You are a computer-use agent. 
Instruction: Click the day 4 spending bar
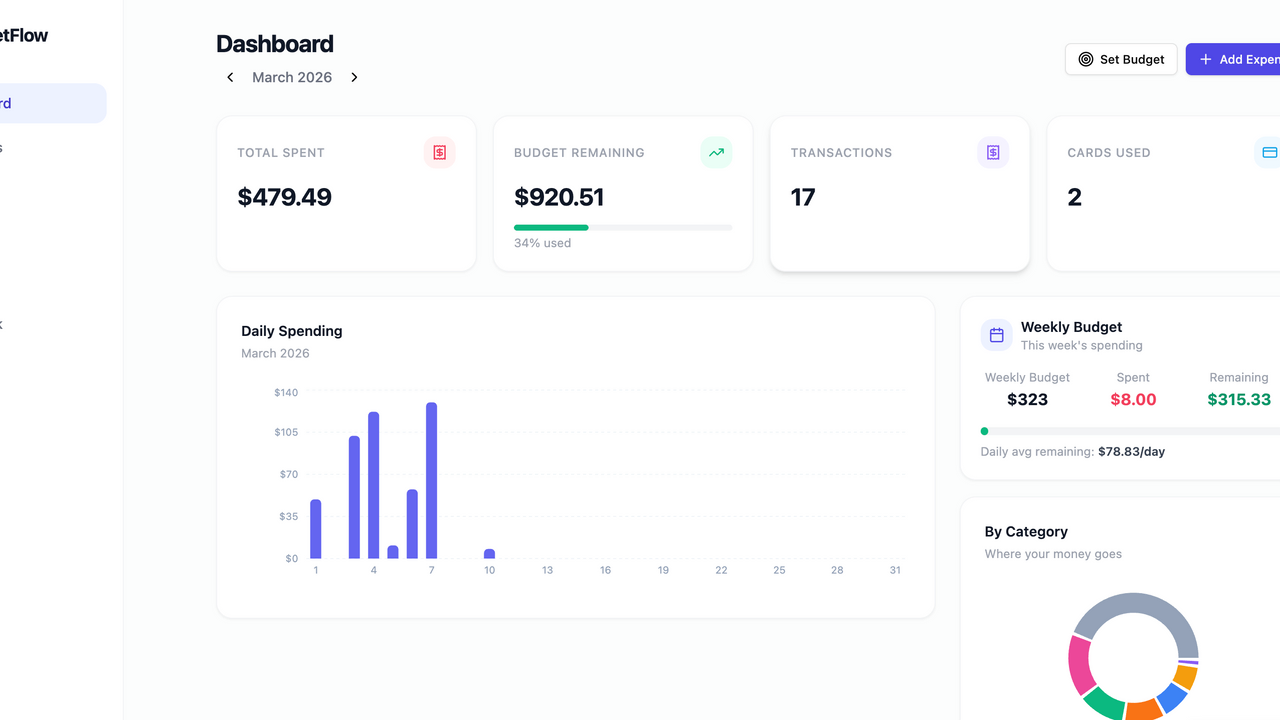click(374, 485)
